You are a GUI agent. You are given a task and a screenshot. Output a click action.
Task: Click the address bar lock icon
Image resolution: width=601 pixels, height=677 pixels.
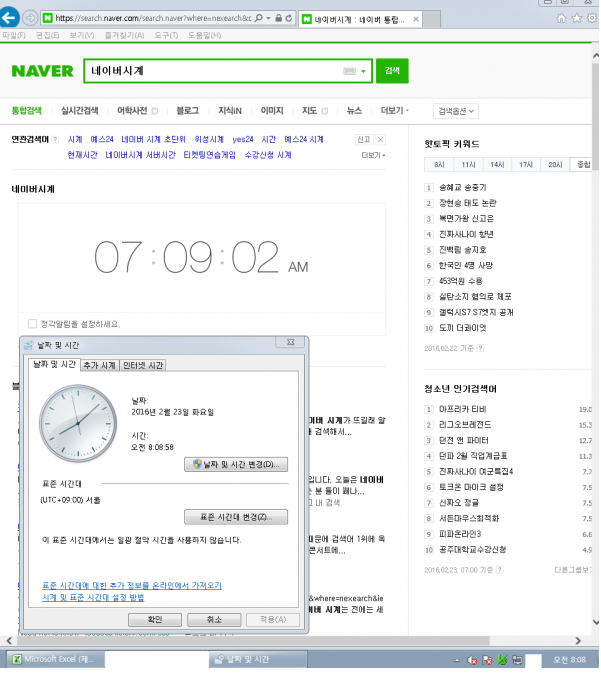tap(278, 18)
